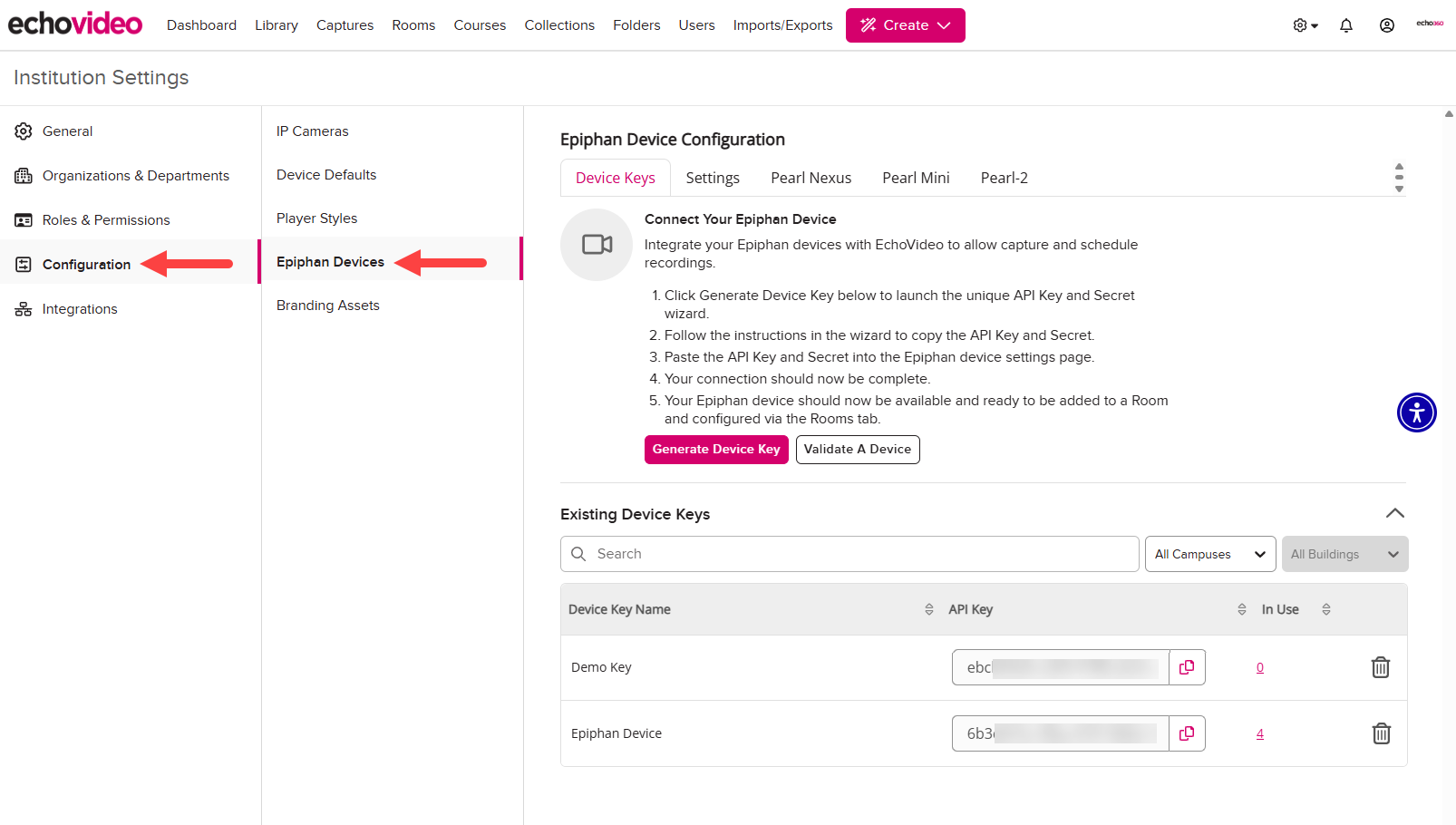Select Integrations label in sidebar
Screen dimensions: 1456x825
(x=80, y=309)
